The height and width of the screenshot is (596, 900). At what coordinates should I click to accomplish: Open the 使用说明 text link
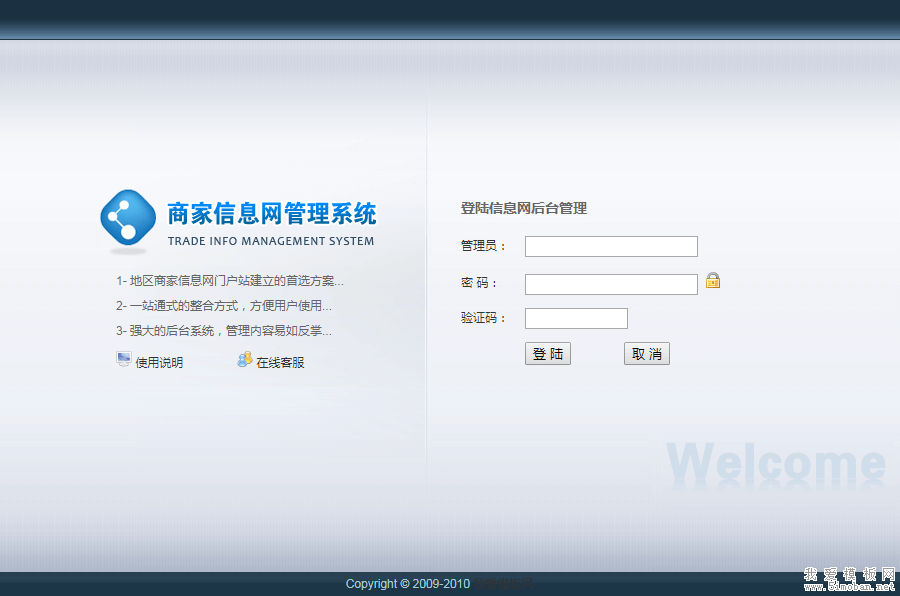159,363
